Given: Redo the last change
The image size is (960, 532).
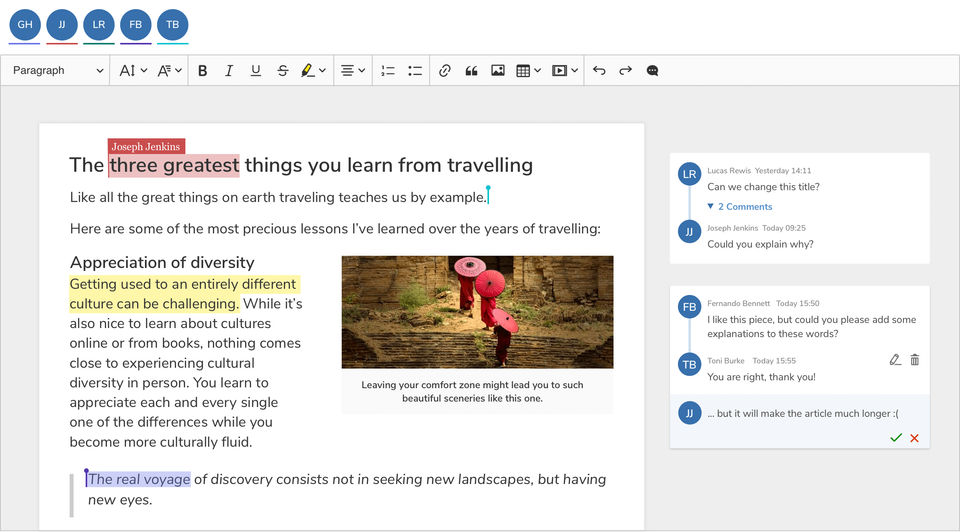Looking at the screenshot, I should (626, 71).
